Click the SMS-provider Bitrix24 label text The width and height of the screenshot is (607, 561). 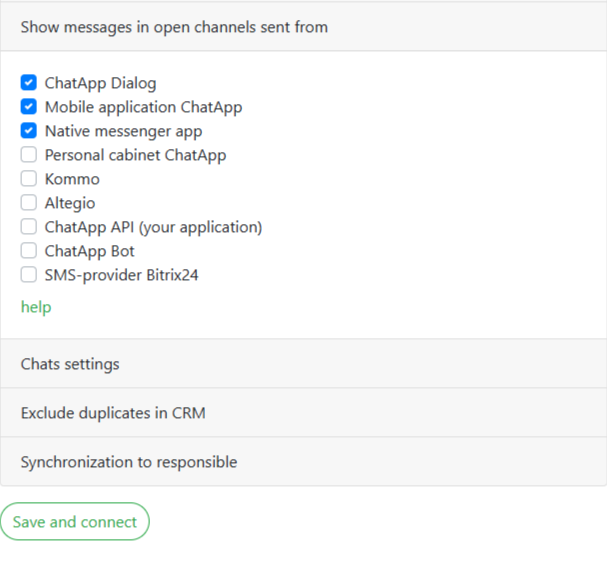click(121, 275)
